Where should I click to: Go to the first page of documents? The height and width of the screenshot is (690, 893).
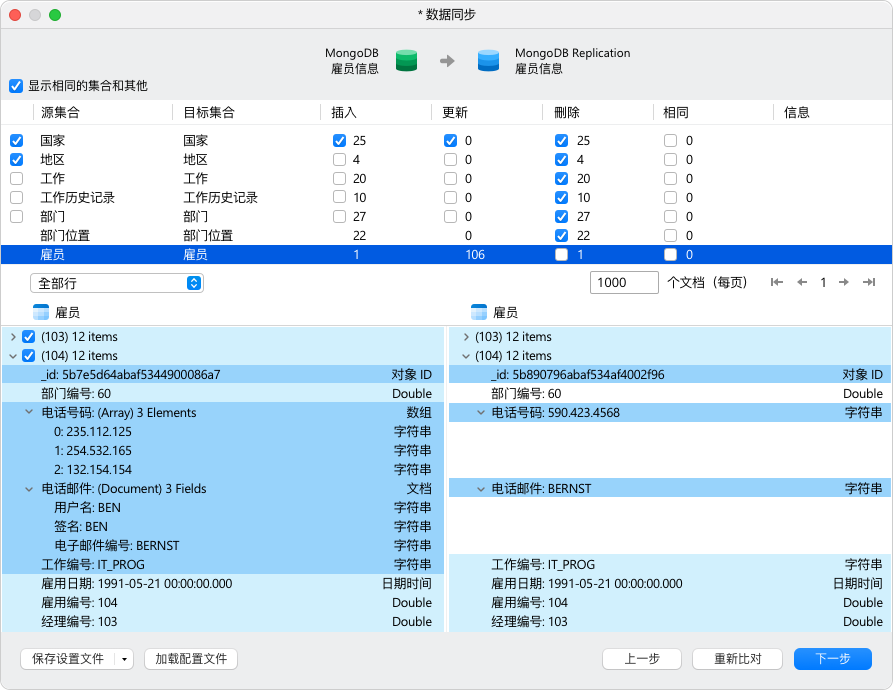click(777, 283)
